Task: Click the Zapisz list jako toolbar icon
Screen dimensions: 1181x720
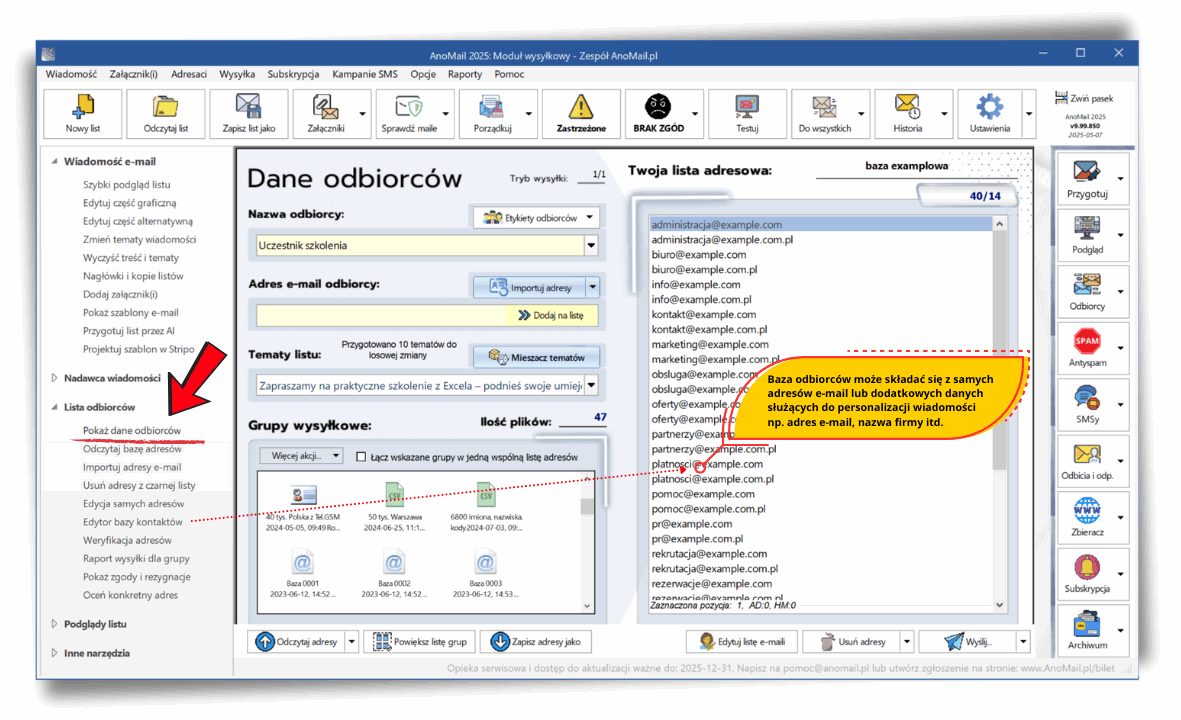Action: coord(249,114)
